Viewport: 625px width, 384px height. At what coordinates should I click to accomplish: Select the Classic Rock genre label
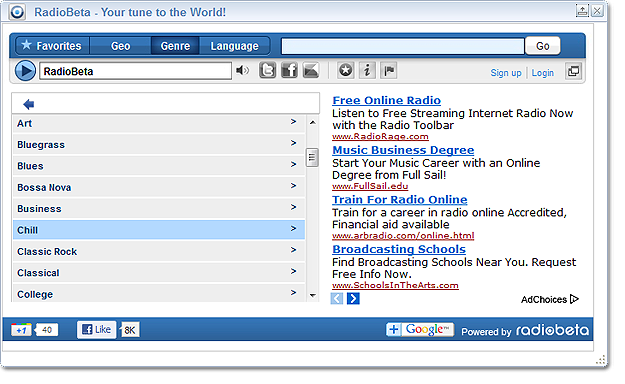click(x=47, y=252)
